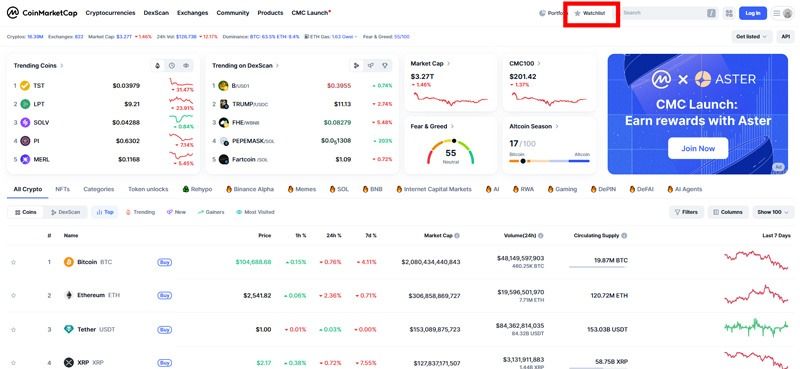The image size is (800, 369).
Task: Open Bitcoin last 7 days sparkline chart
Action: click(756, 260)
